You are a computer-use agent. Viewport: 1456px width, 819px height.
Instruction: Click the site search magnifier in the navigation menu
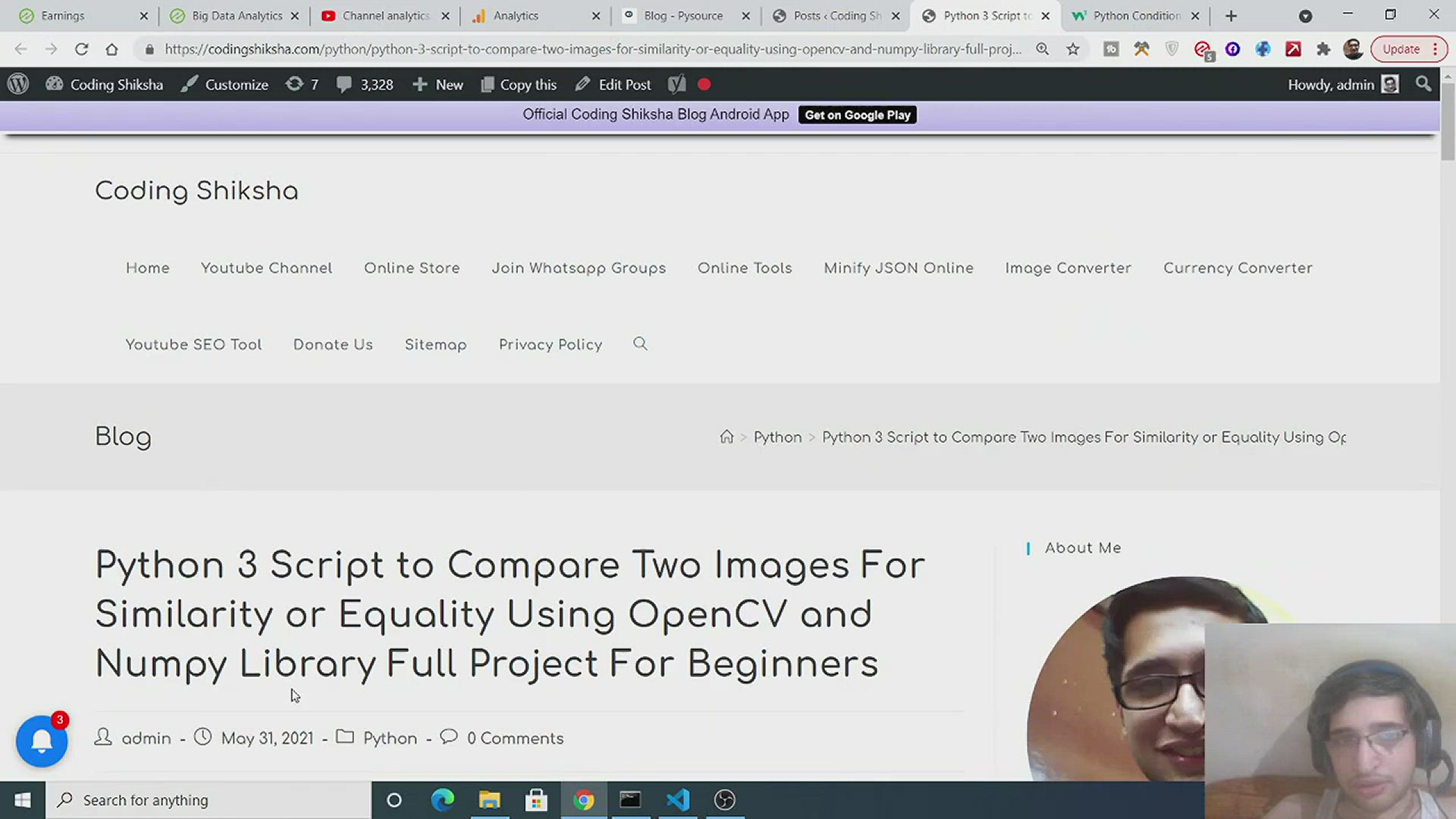pyautogui.click(x=640, y=344)
